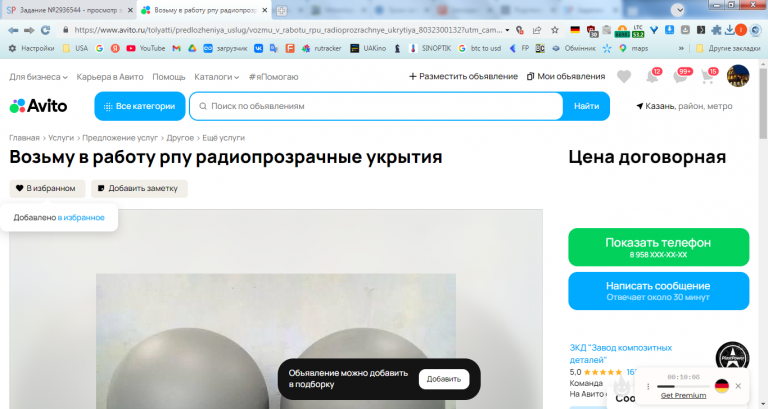Open the Gmail bookmark icon
This screenshot has height=409, width=768.
[x=177, y=48]
